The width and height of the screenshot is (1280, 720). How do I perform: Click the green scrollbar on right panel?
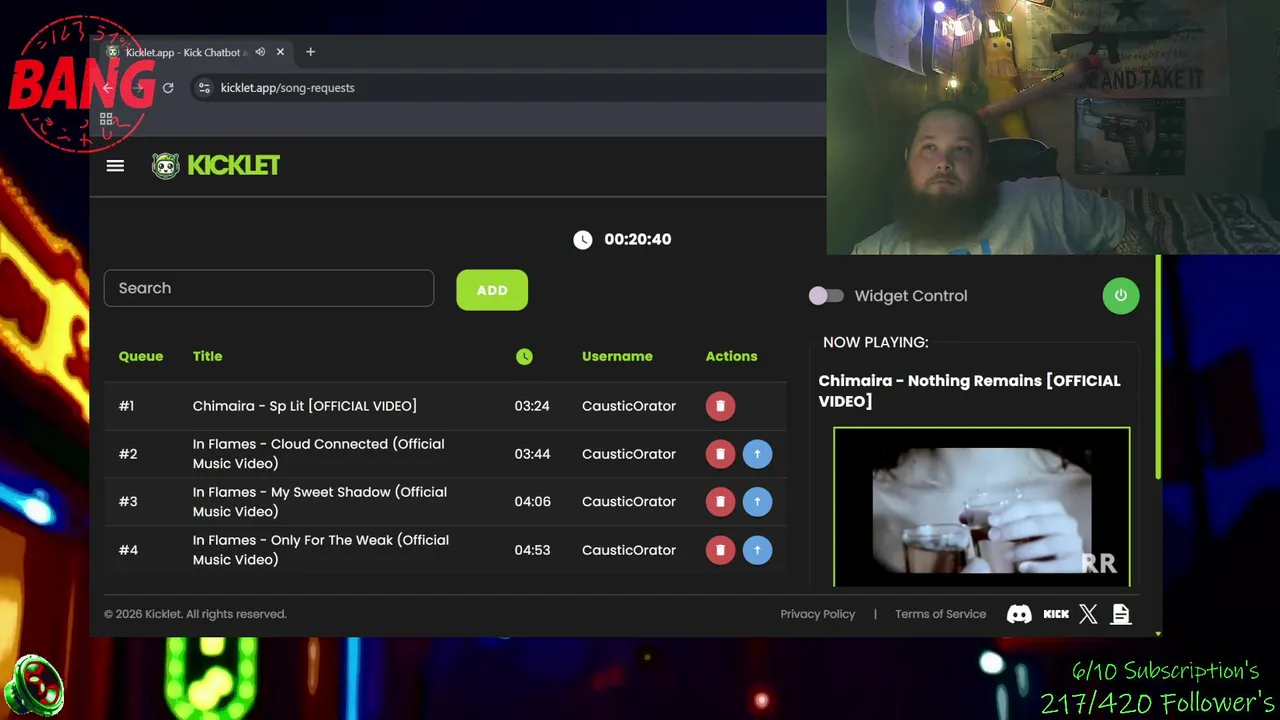coord(1158,368)
